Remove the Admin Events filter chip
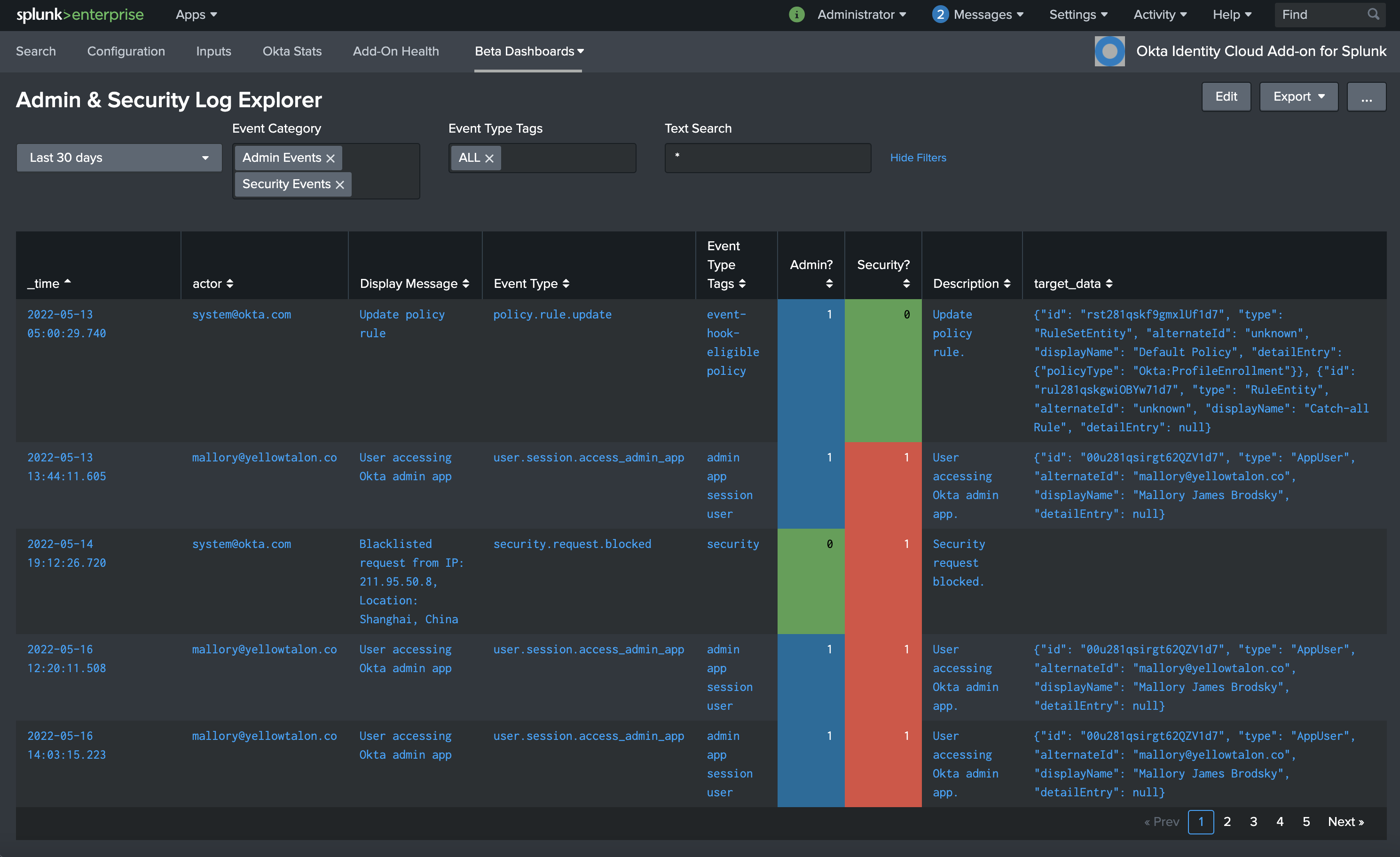This screenshot has height=857, width=1400. [330, 159]
